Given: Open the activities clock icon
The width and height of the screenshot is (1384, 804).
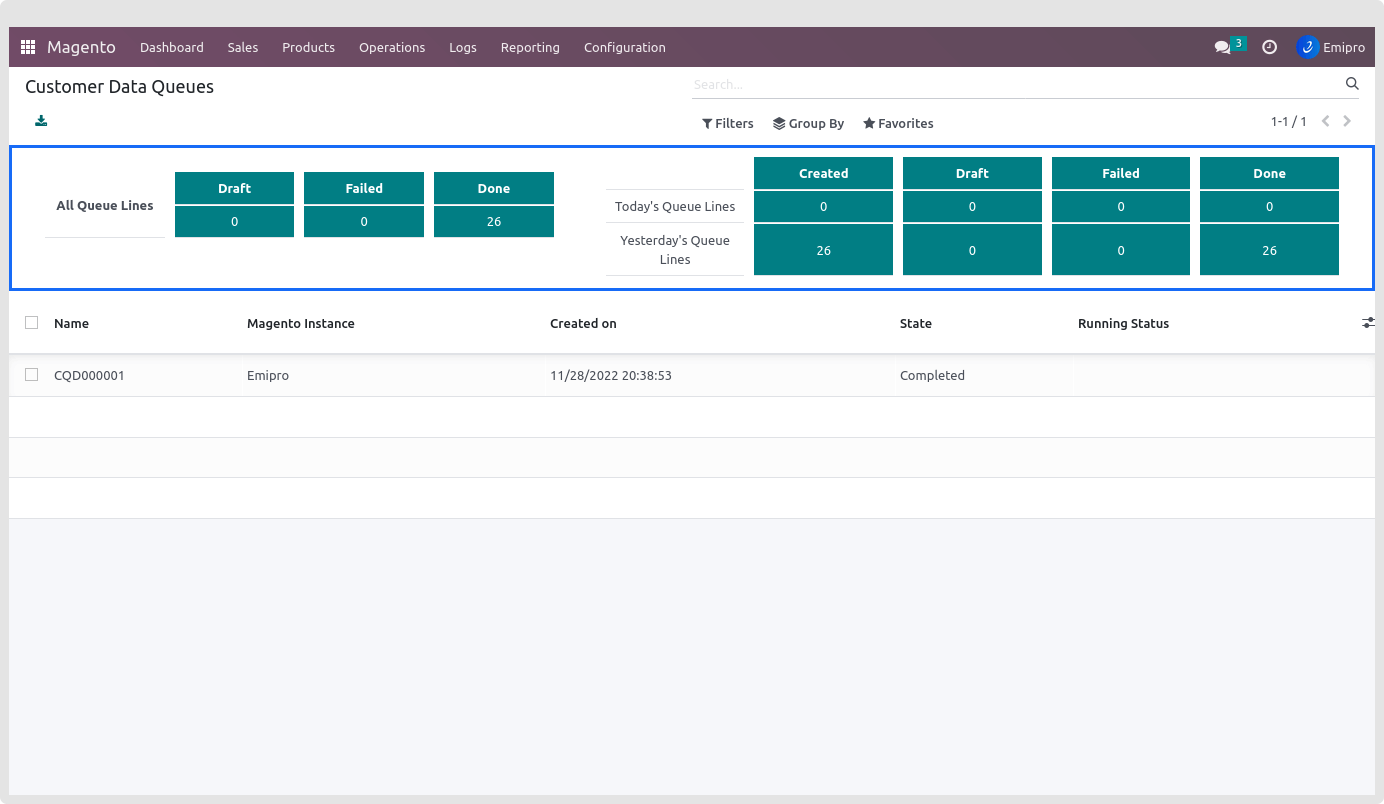Looking at the screenshot, I should tap(1269, 47).
